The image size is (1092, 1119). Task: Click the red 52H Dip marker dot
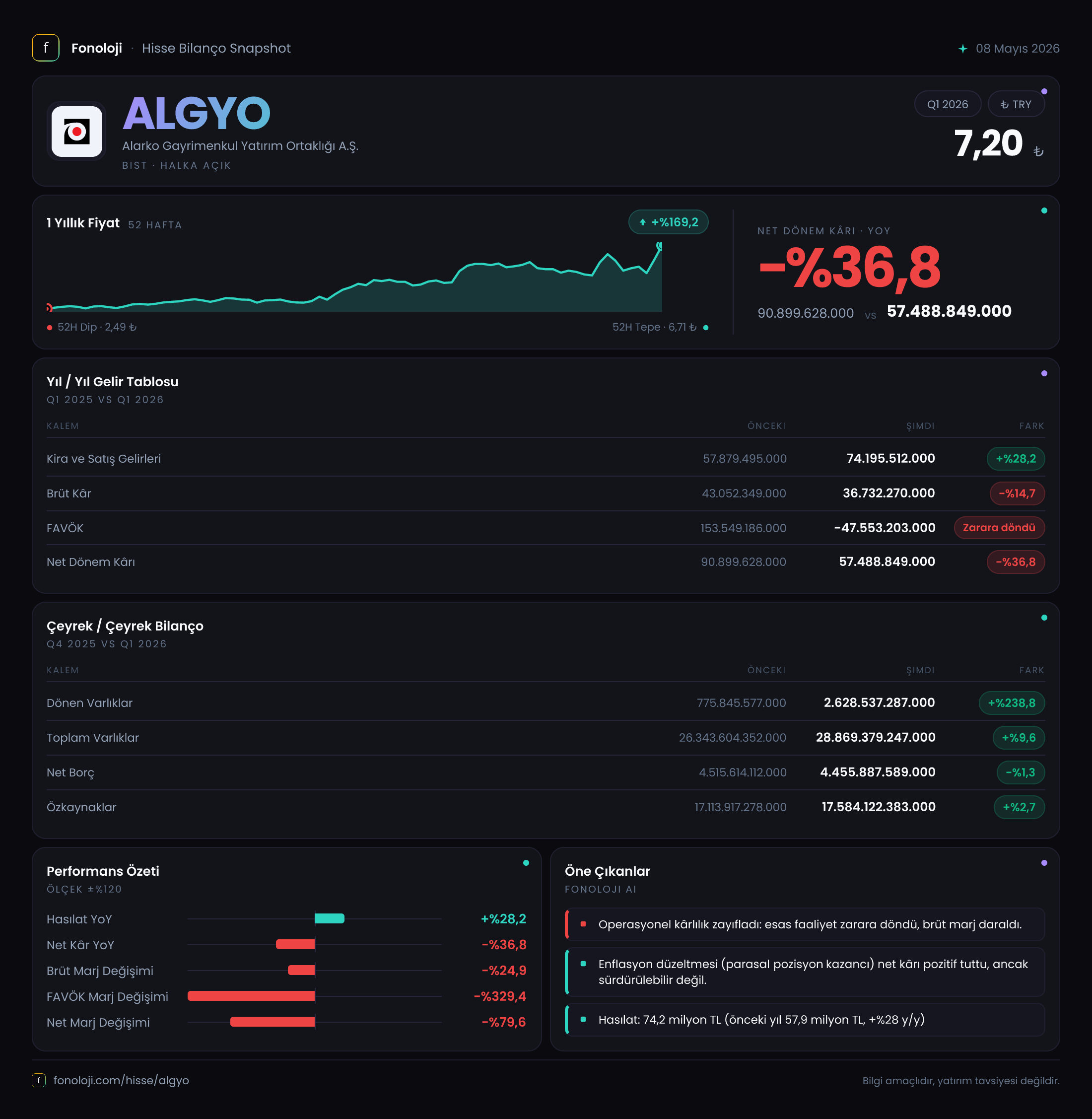[50, 328]
